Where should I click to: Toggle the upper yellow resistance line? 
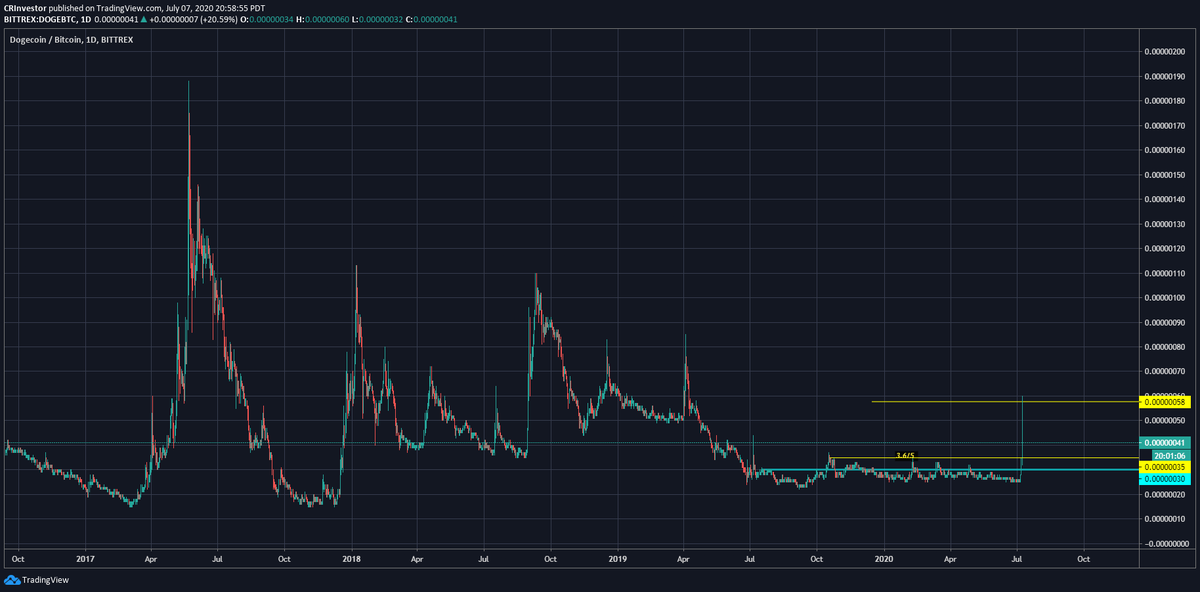950,400
